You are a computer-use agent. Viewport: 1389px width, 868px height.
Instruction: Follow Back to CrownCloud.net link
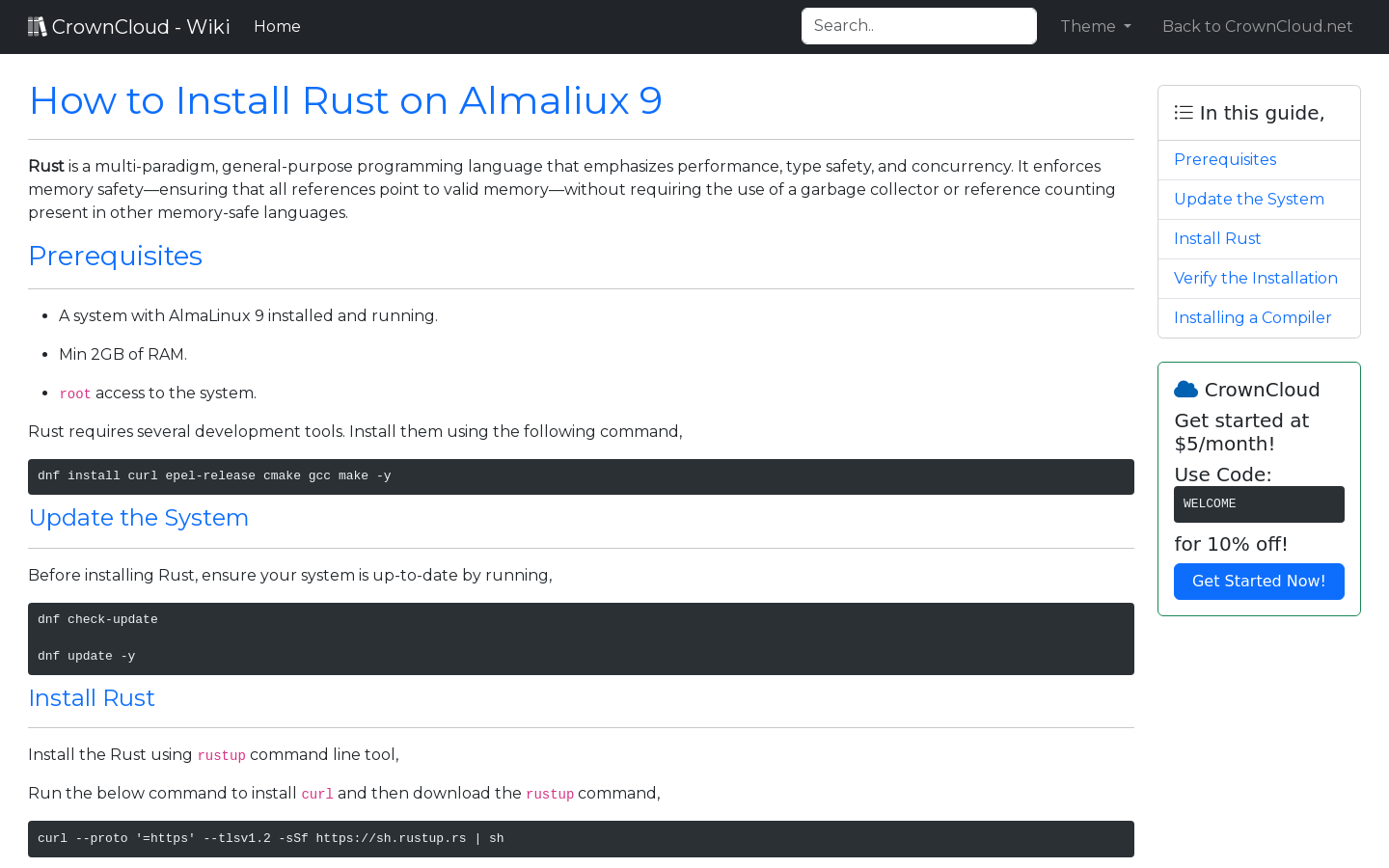pyautogui.click(x=1257, y=27)
